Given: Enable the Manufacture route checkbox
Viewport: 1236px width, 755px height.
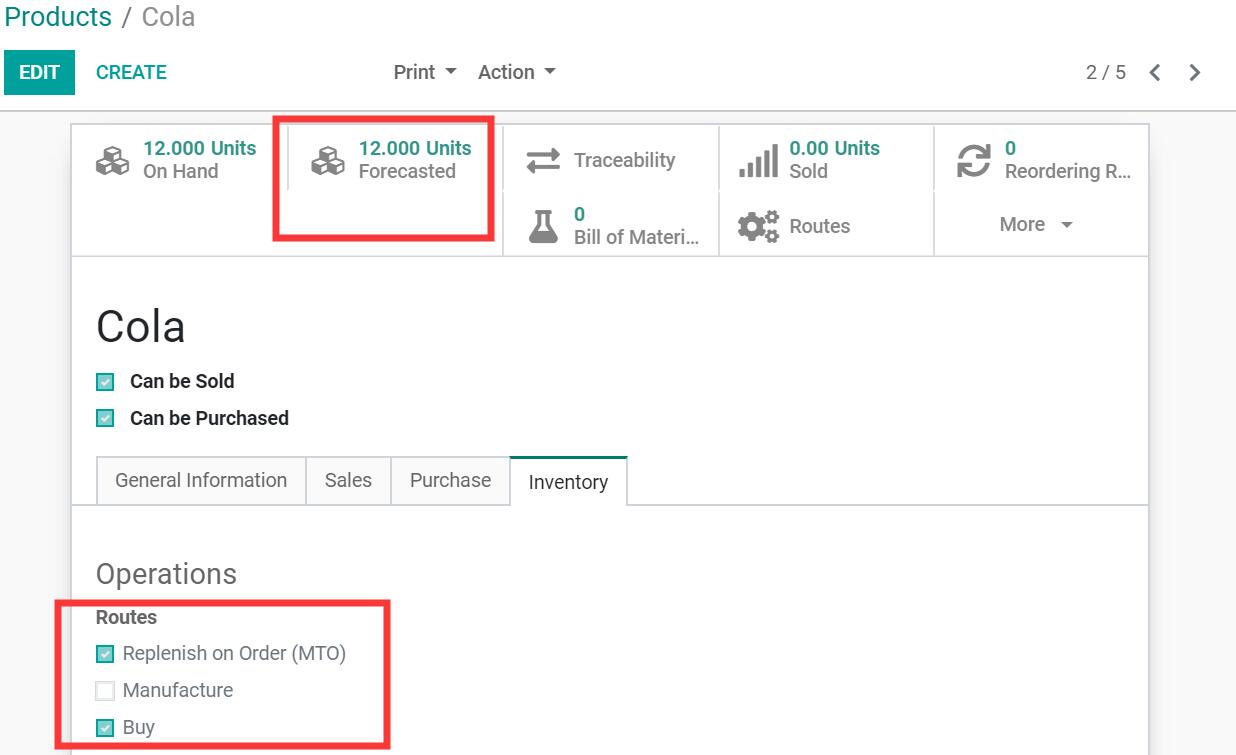Looking at the screenshot, I should tap(105, 691).
